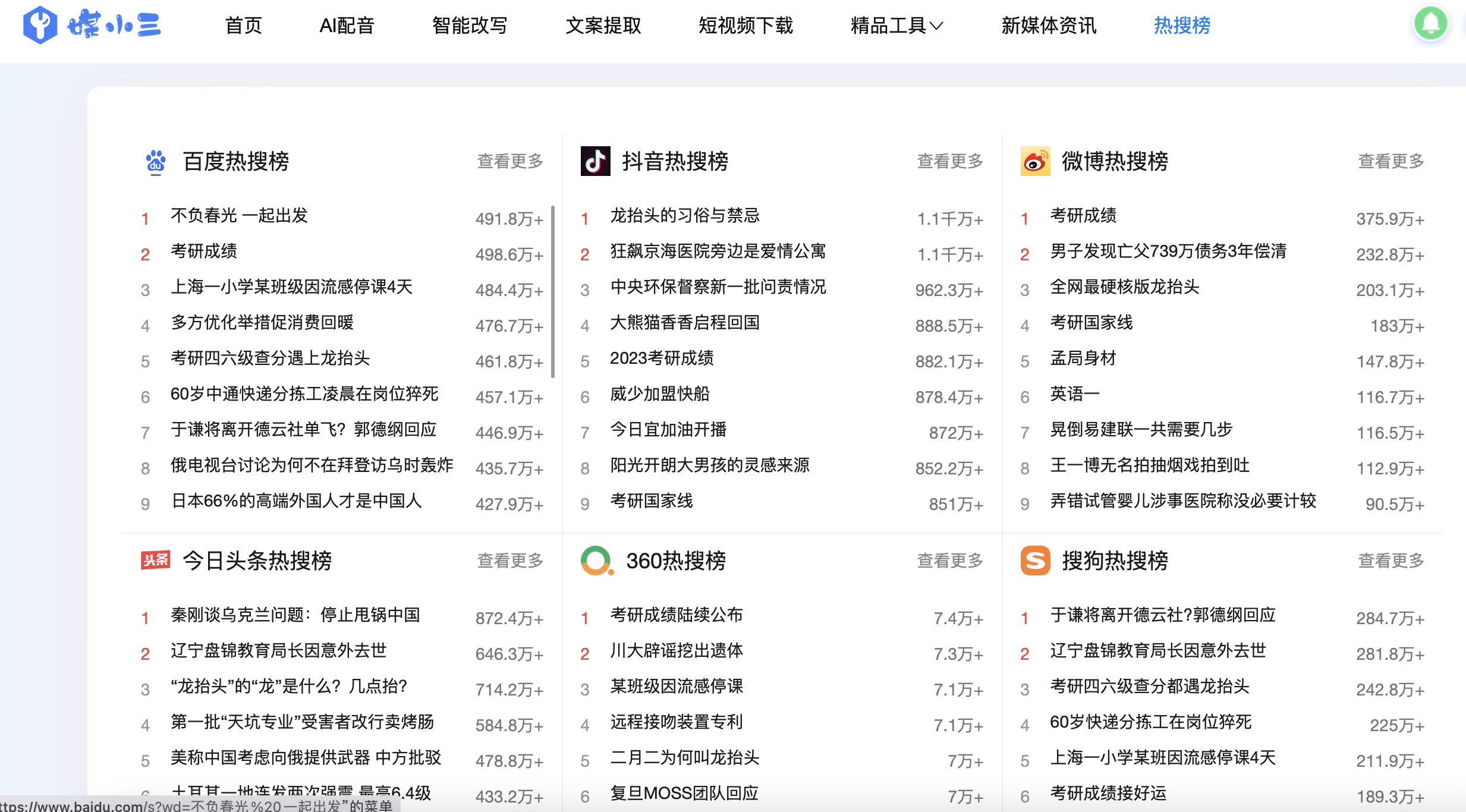
Task: Click 查看更多 for 百度热搜榜
Action: [x=510, y=161]
